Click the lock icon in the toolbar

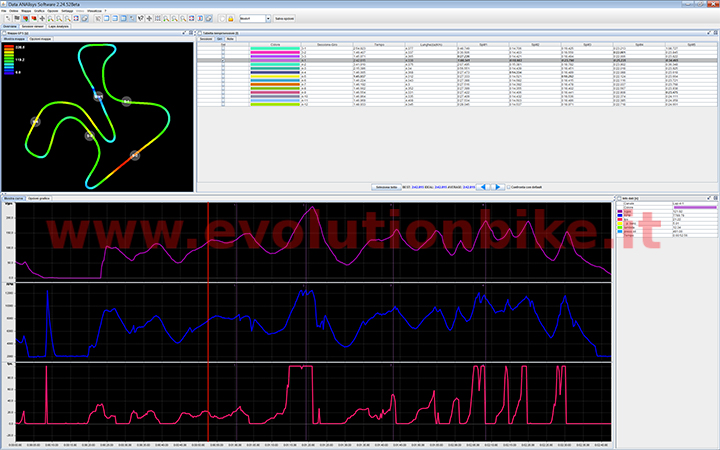232,18
